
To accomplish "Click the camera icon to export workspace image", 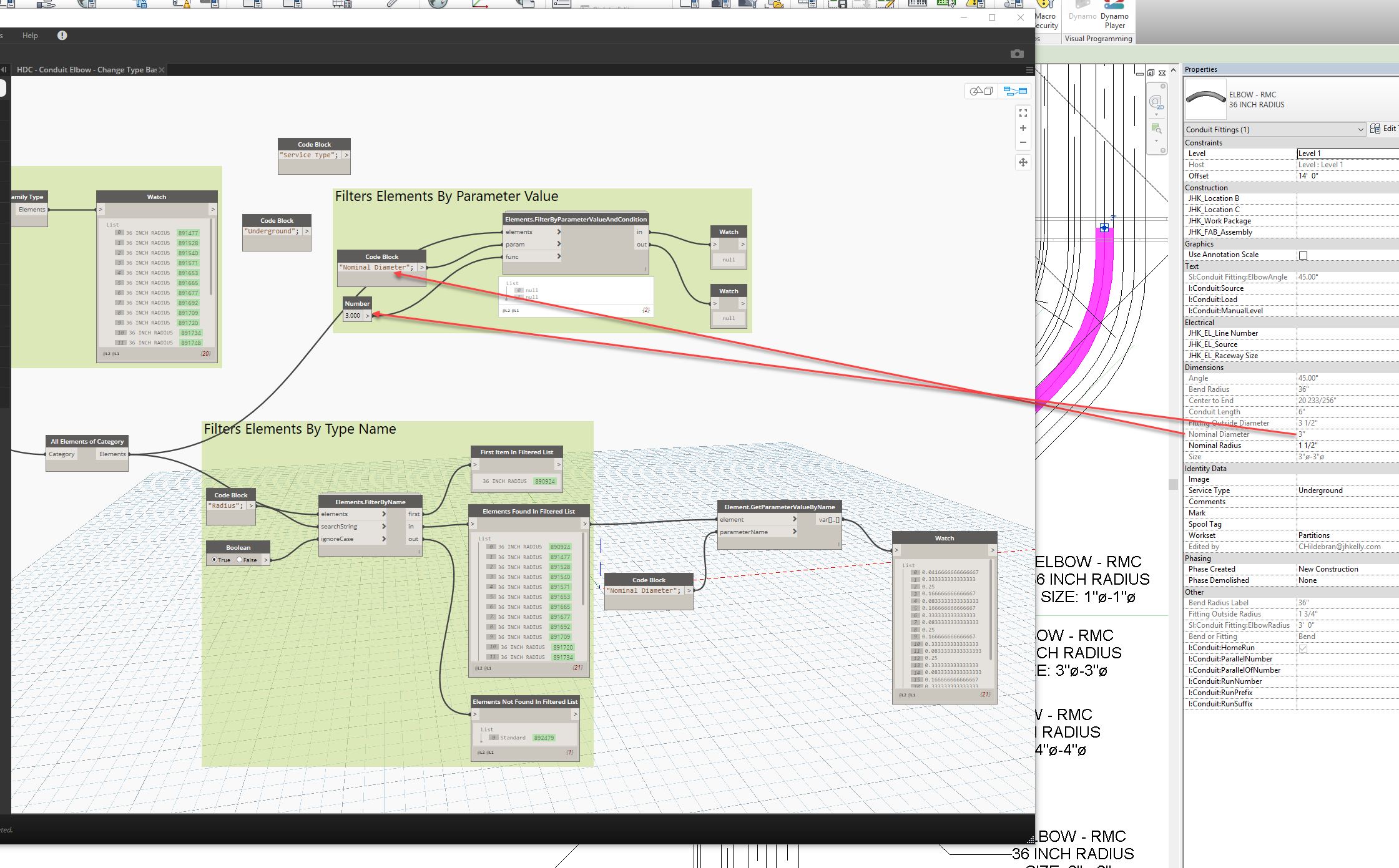I will coord(1017,54).
